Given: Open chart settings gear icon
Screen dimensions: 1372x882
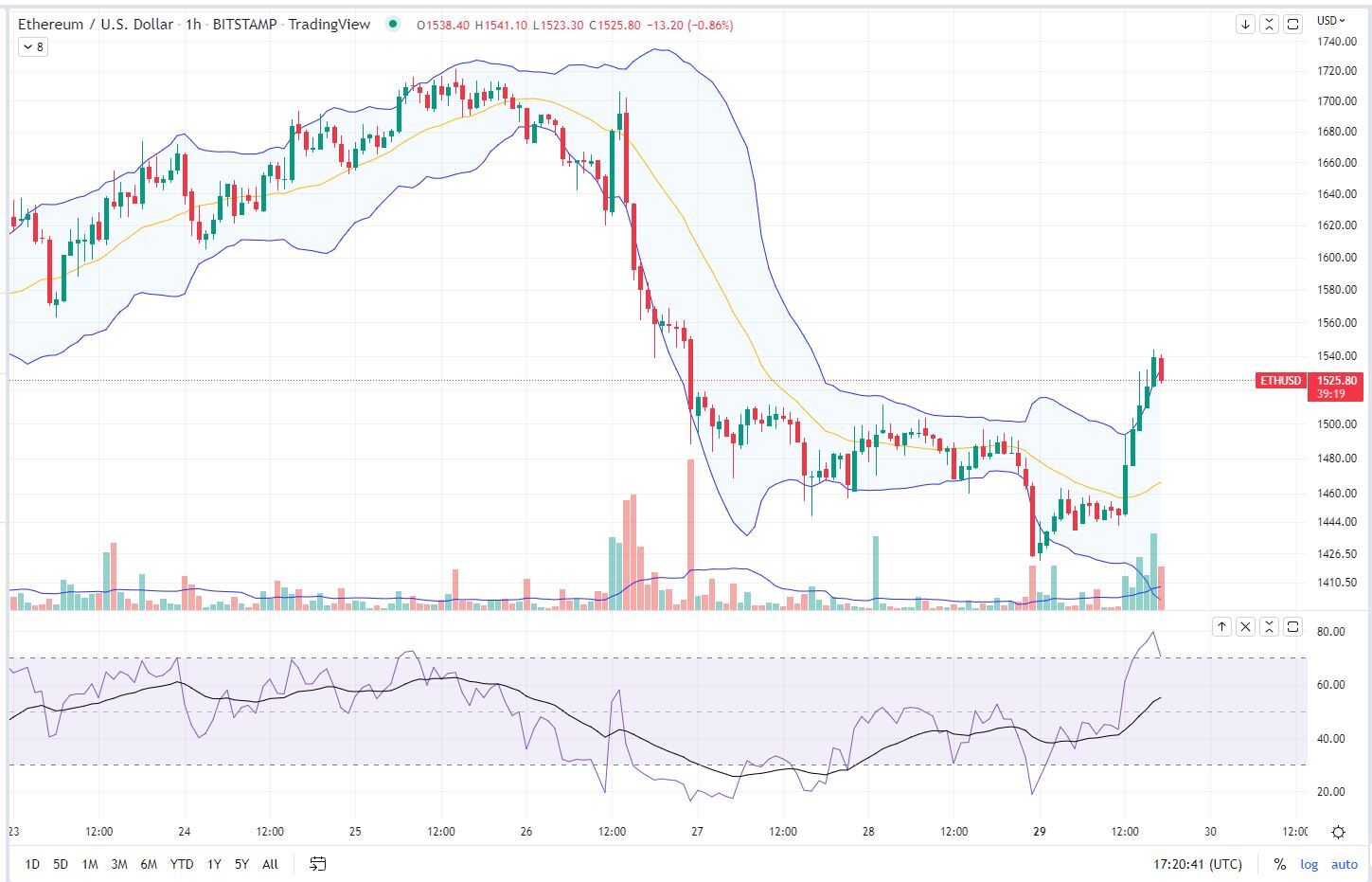Looking at the screenshot, I should 1338,832.
